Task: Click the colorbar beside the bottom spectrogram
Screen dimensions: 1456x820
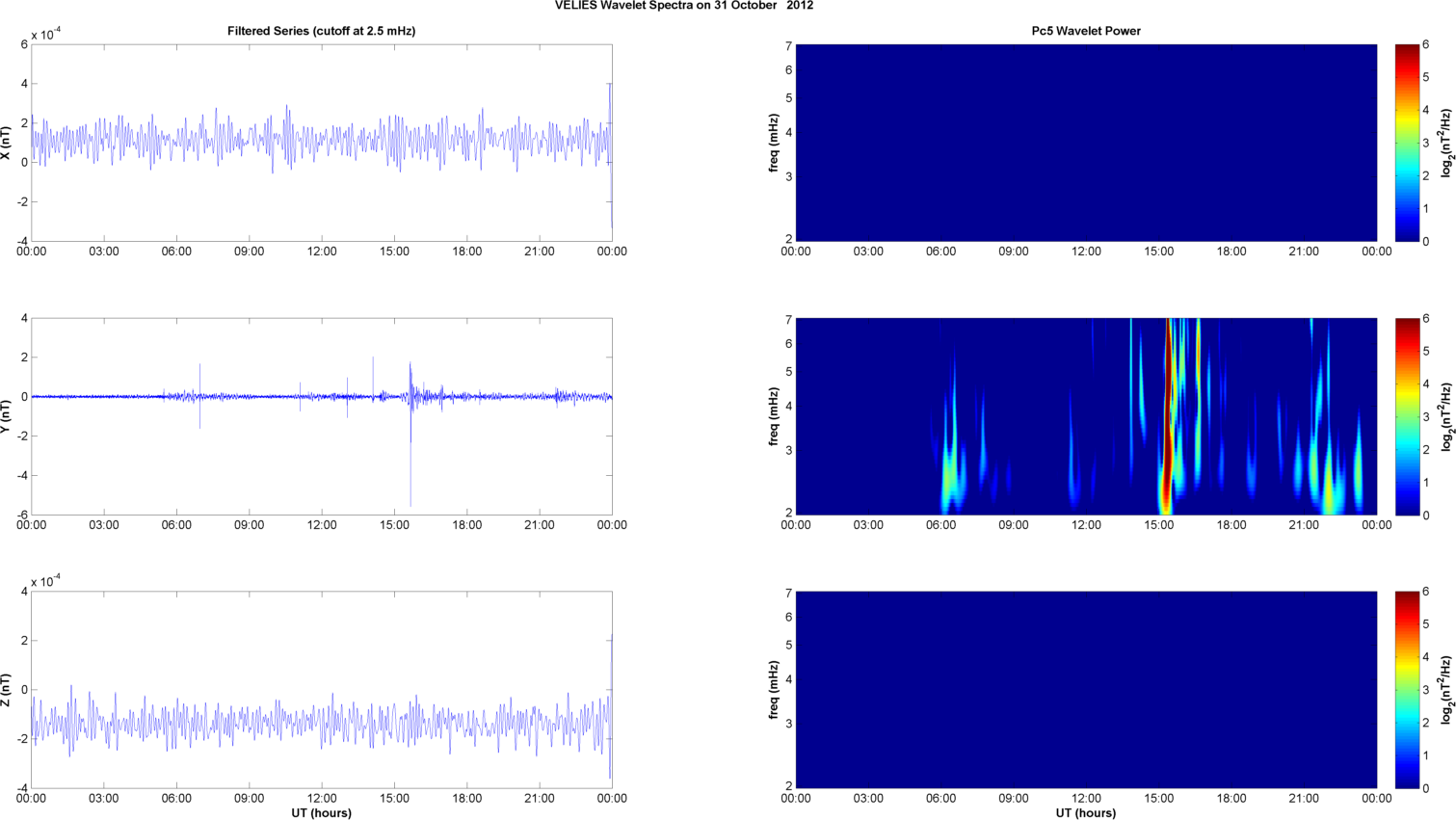Action: click(1407, 690)
